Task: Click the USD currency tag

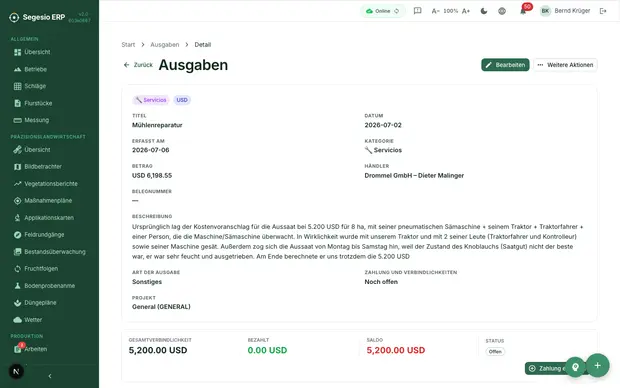Action: pos(182,100)
